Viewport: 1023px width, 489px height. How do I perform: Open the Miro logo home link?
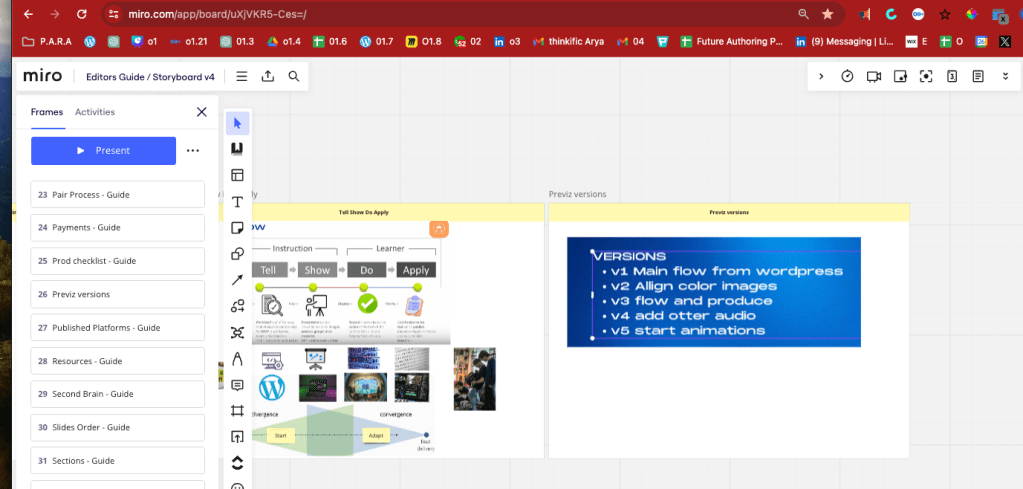(x=42, y=76)
